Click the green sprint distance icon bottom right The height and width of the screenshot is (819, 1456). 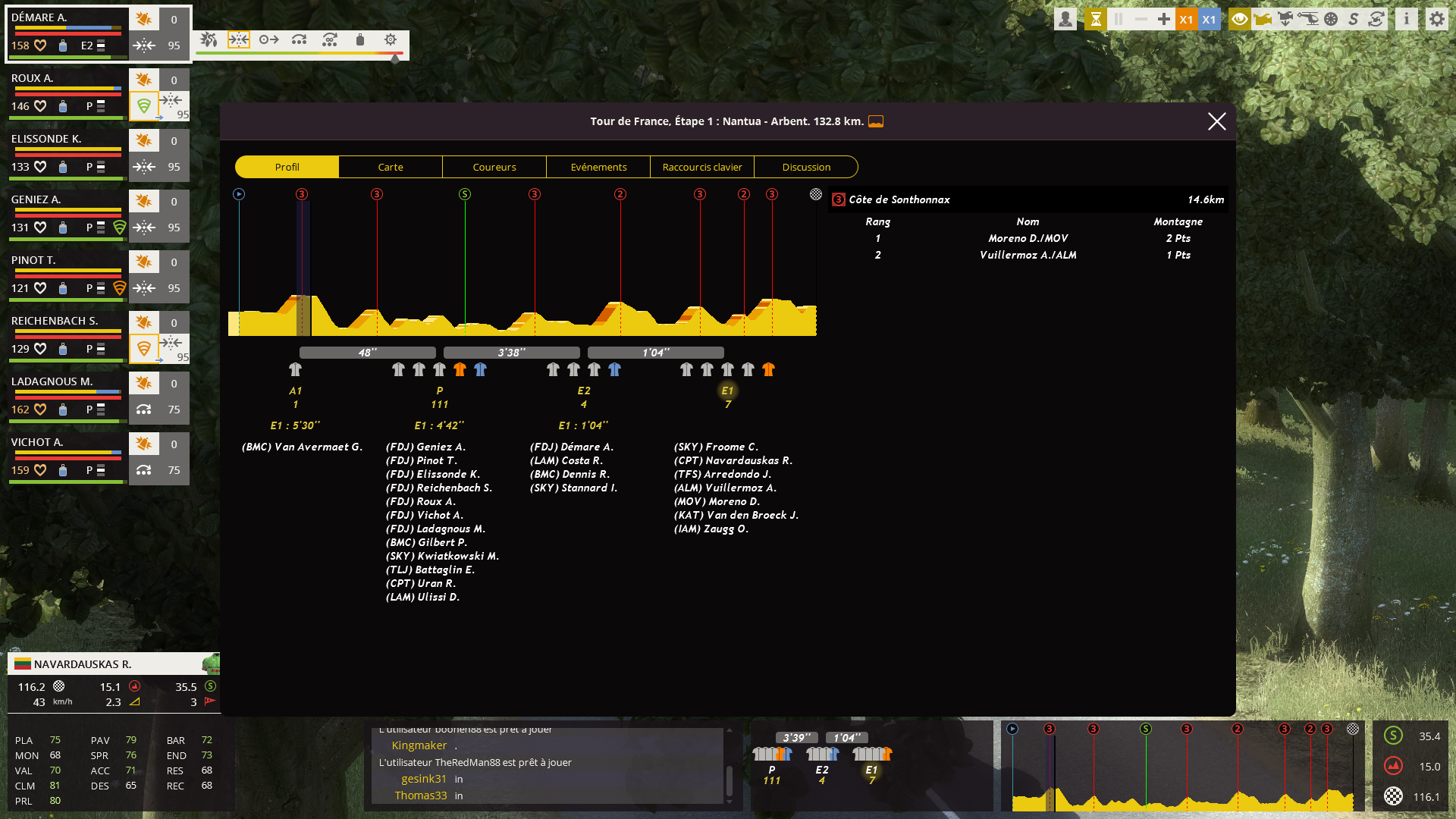pos(1393,736)
